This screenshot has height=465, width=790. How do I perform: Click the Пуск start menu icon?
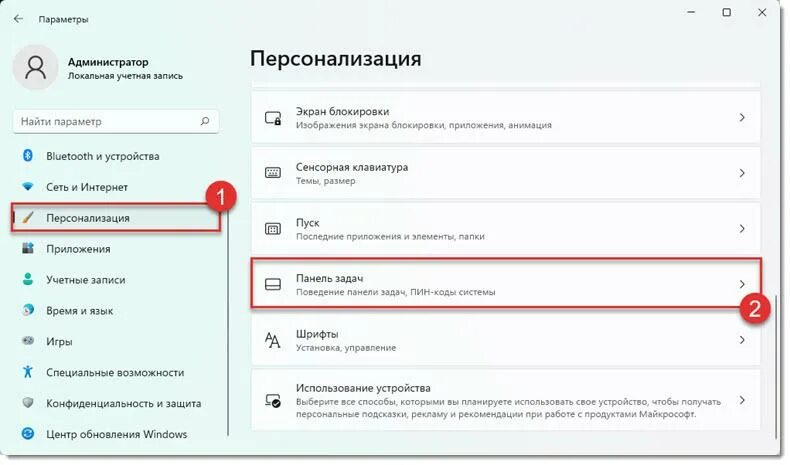(273, 229)
